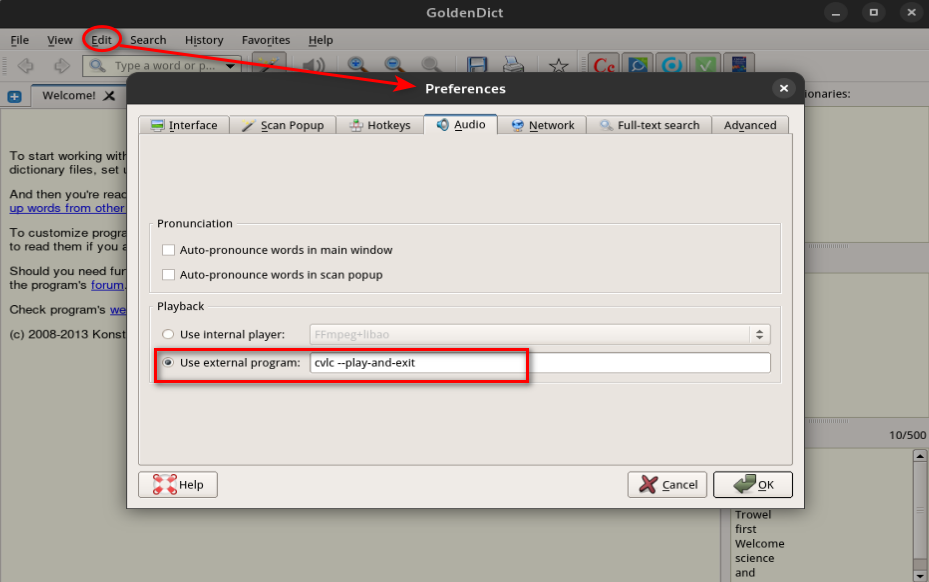929x582 pixels.
Task: Open the View menu
Action: tap(60, 40)
